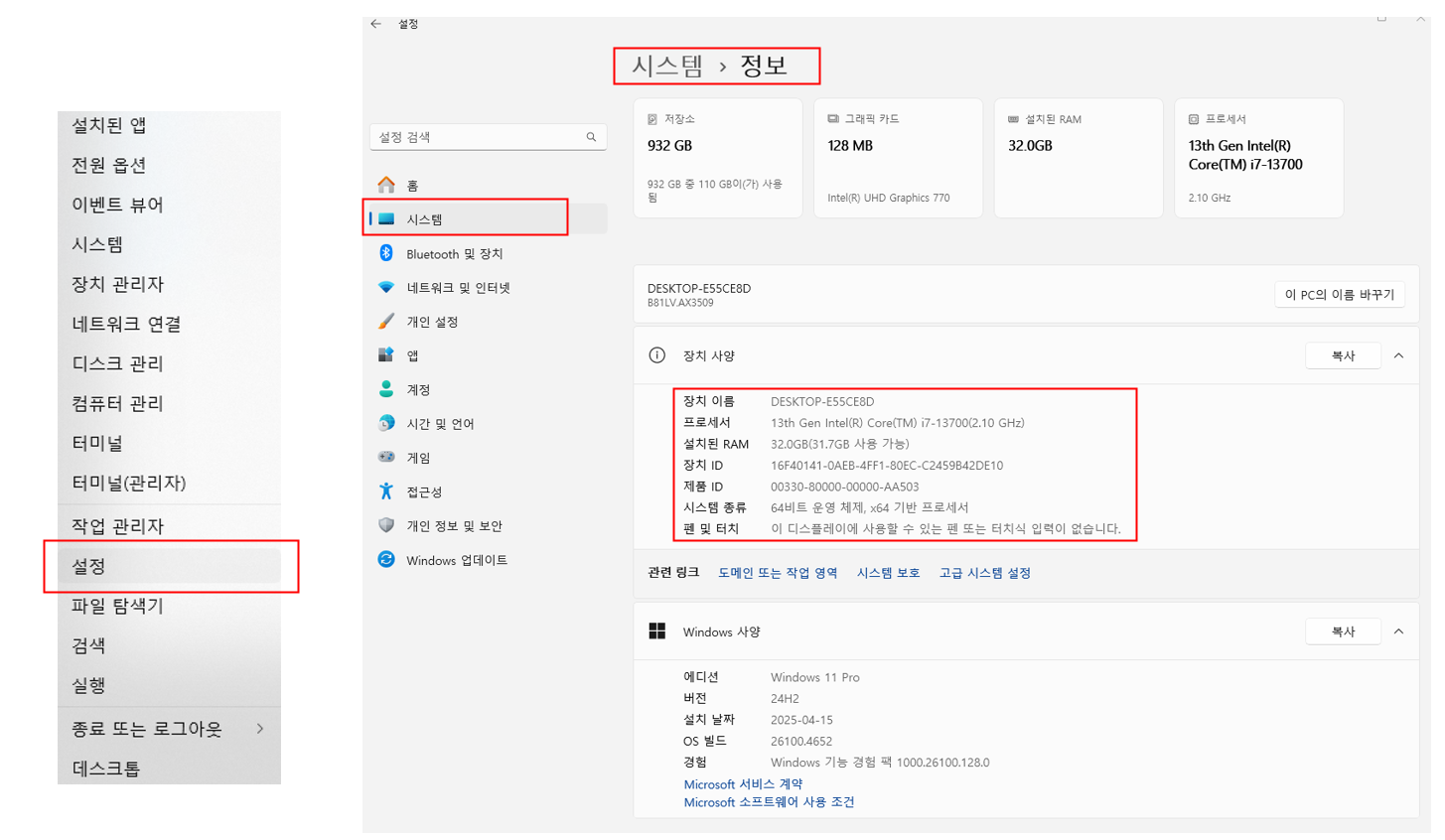Click the Bluetooth icon in the sidebar
The width and height of the screenshot is (1445, 840).
pos(386,253)
